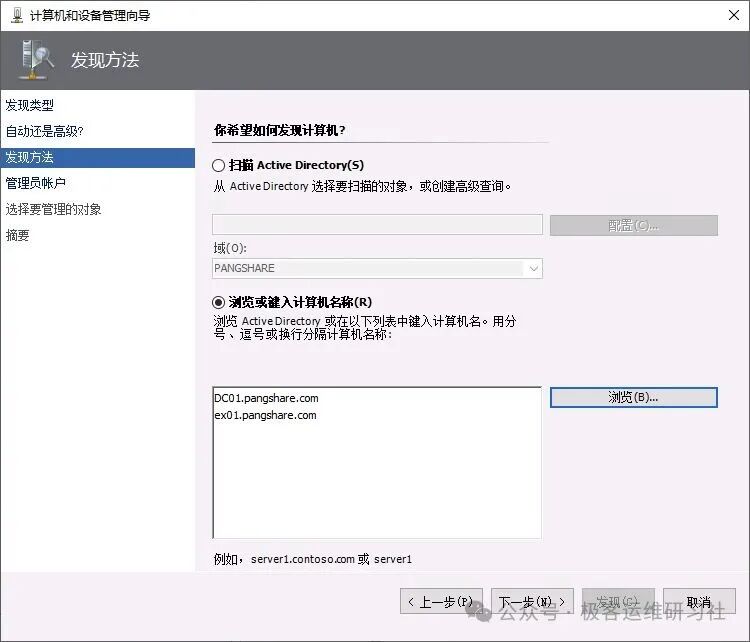Open the 域 PANGSHARE dropdown

[x=377, y=268]
